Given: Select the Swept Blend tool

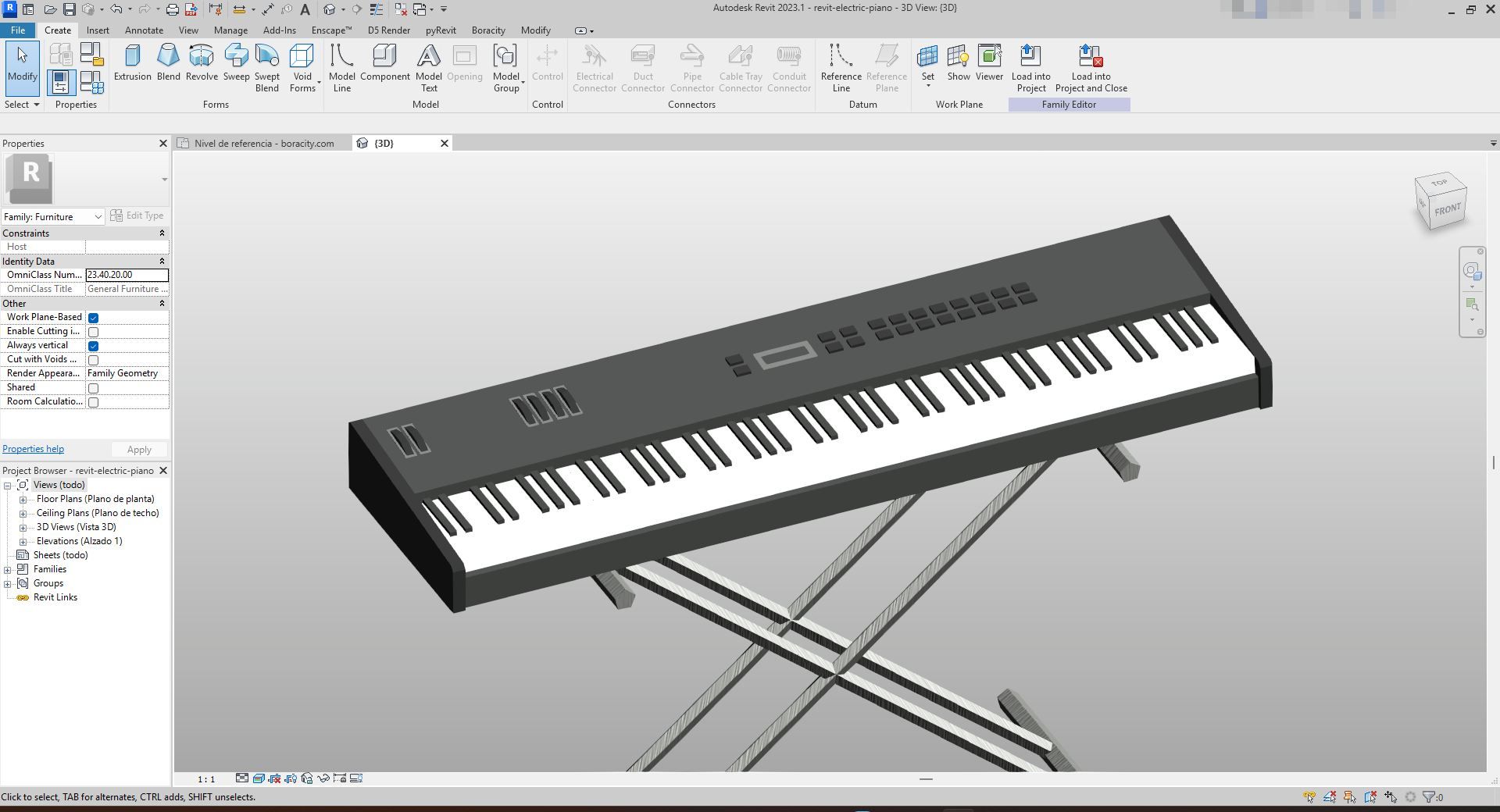Looking at the screenshot, I should (x=267, y=68).
